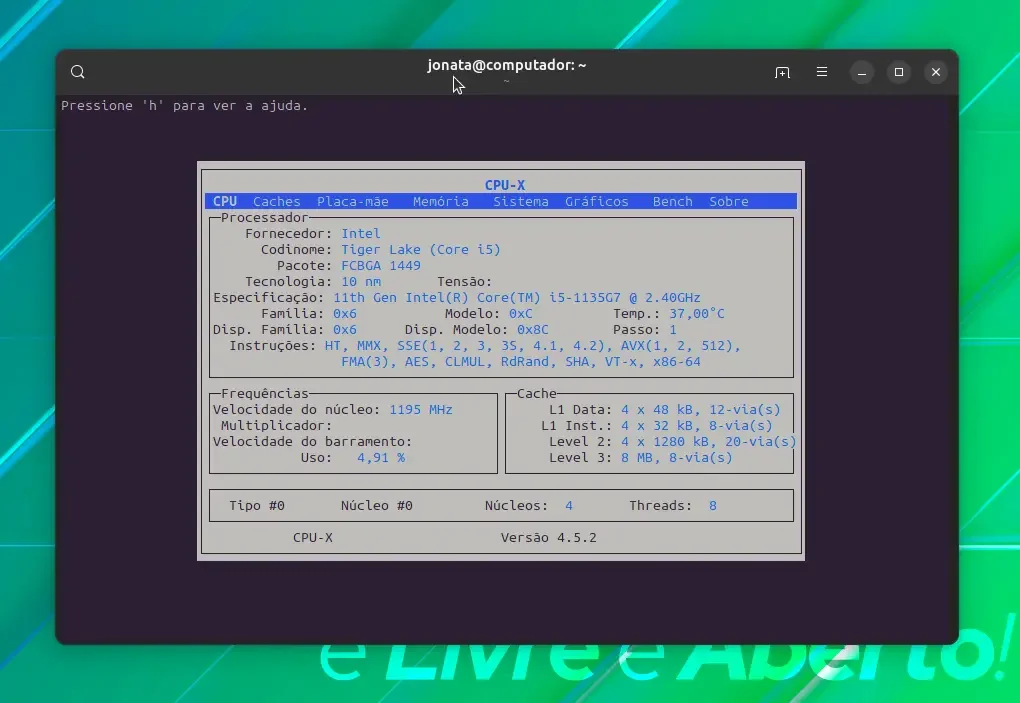Click the Threads count 8

[x=713, y=506]
